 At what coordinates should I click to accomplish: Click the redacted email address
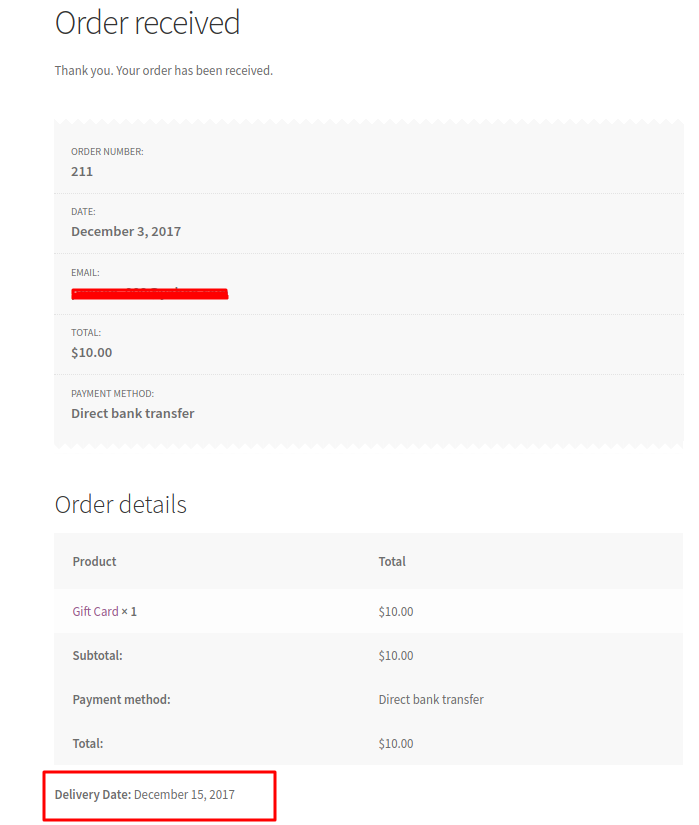click(x=150, y=294)
